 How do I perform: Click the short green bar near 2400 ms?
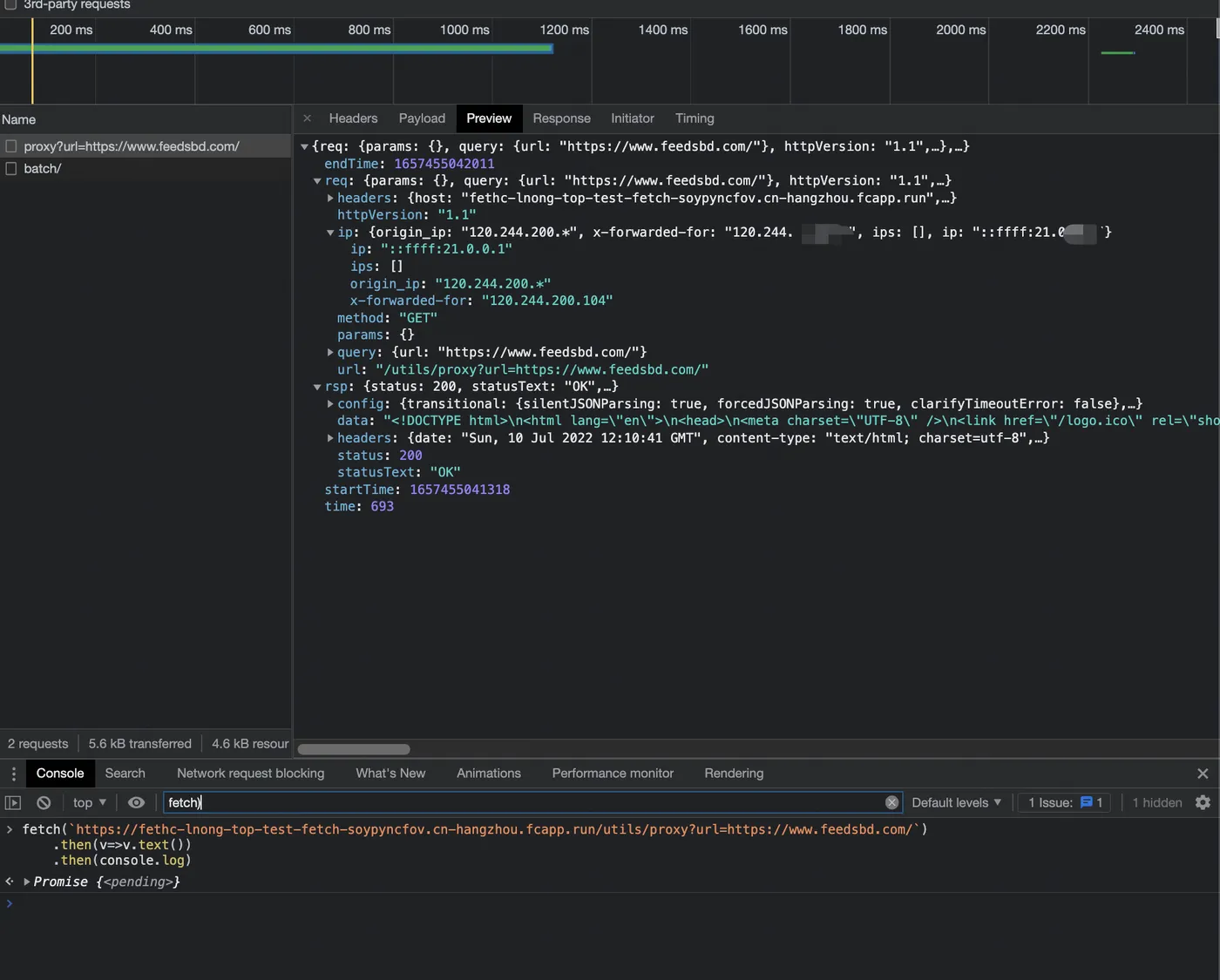coord(1118,53)
